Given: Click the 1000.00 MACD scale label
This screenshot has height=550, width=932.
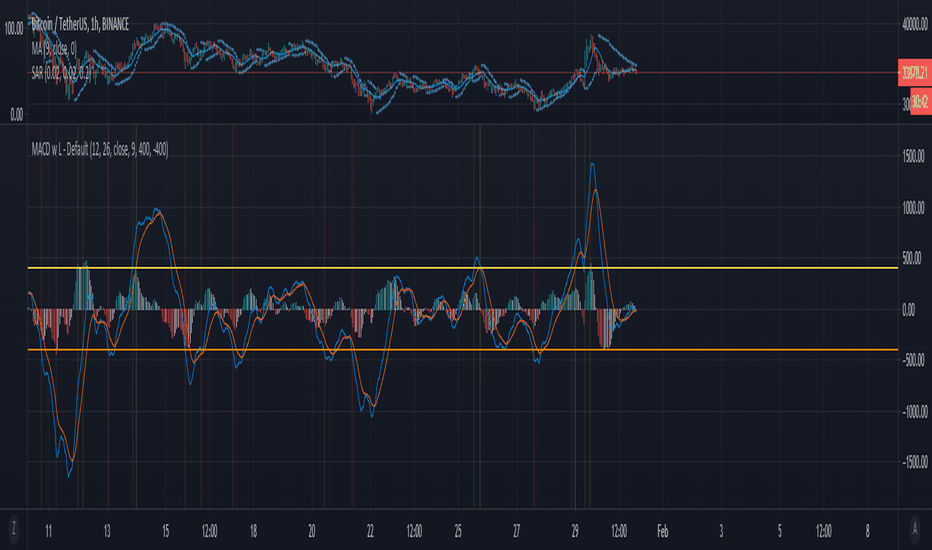Looking at the screenshot, I should pyautogui.click(x=914, y=208).
